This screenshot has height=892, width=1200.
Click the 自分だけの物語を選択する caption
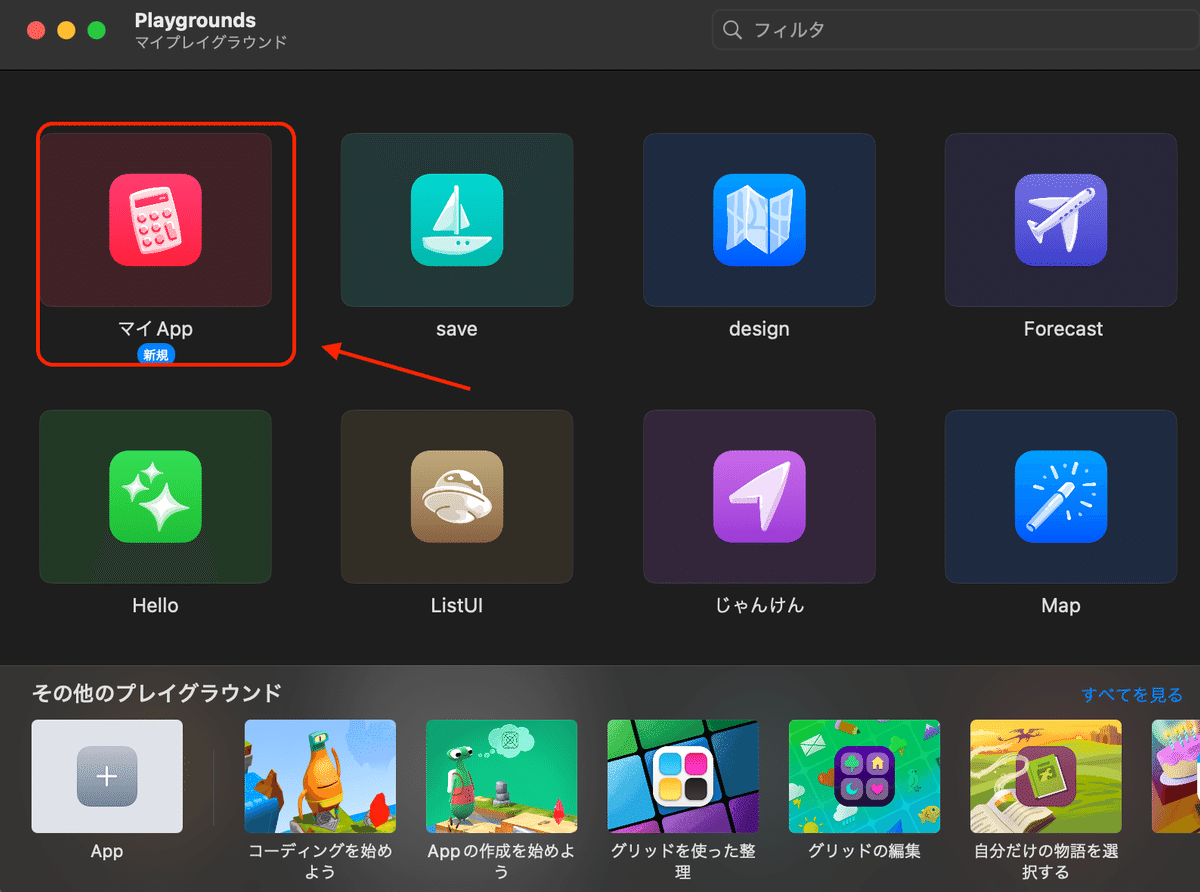1046,862
